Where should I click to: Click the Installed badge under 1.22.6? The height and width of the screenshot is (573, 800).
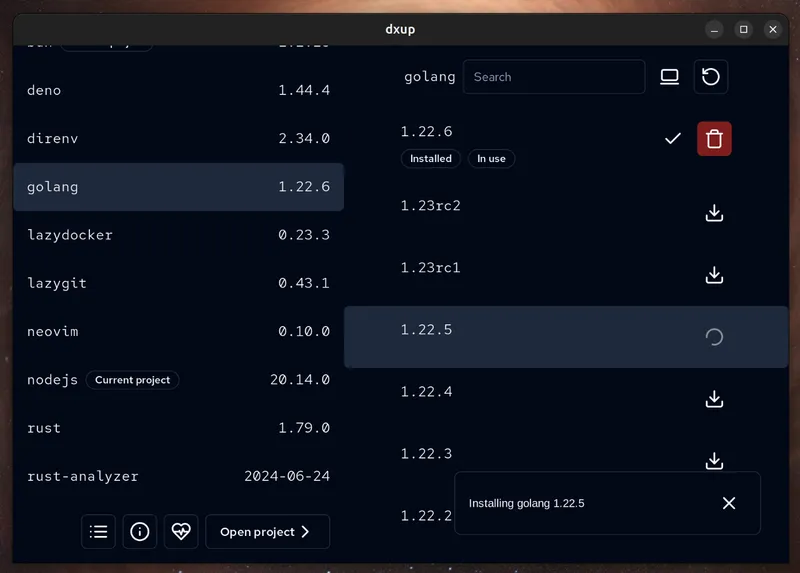(431, 159)
